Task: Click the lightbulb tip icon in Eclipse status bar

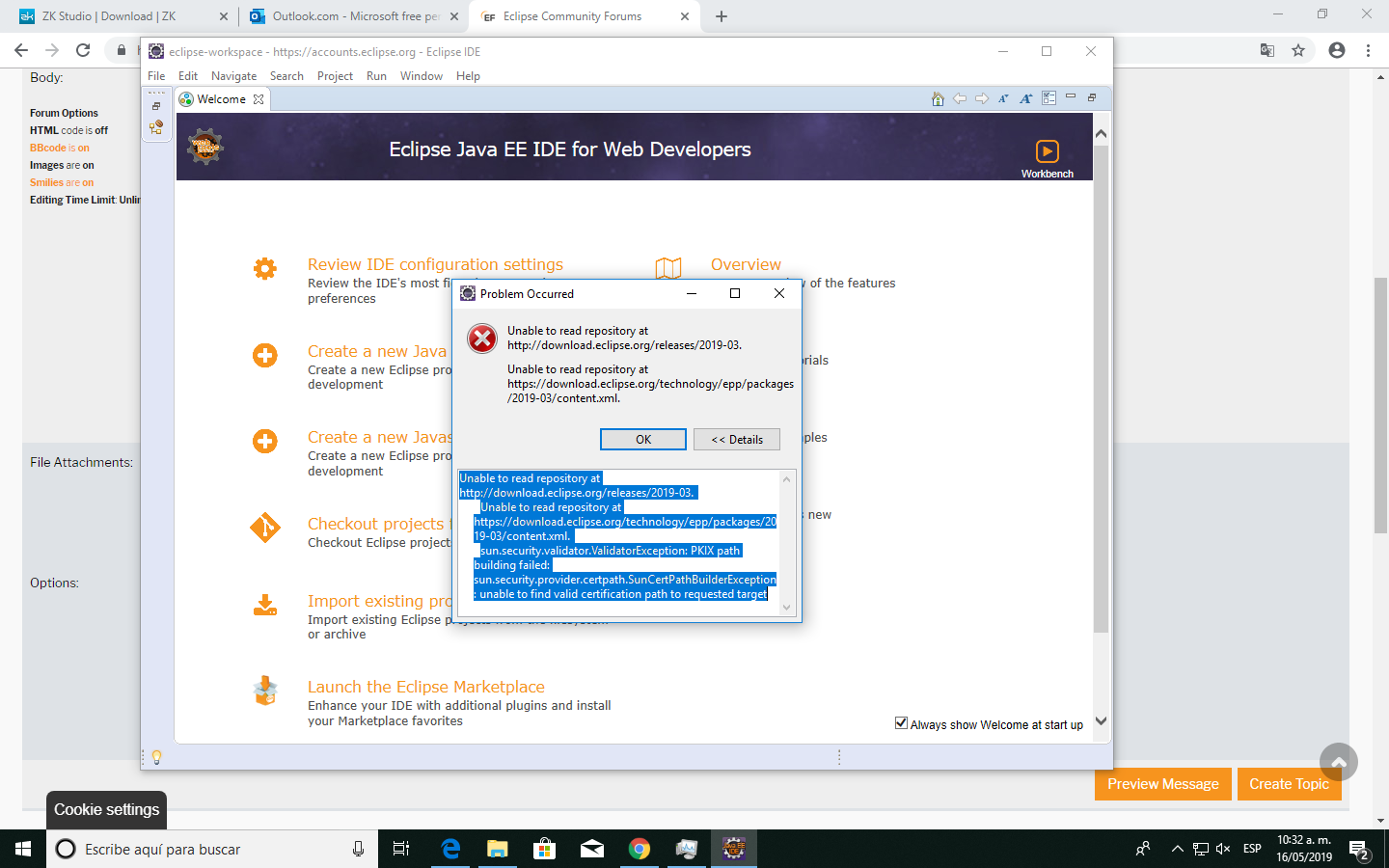Action: click(156, 758)
